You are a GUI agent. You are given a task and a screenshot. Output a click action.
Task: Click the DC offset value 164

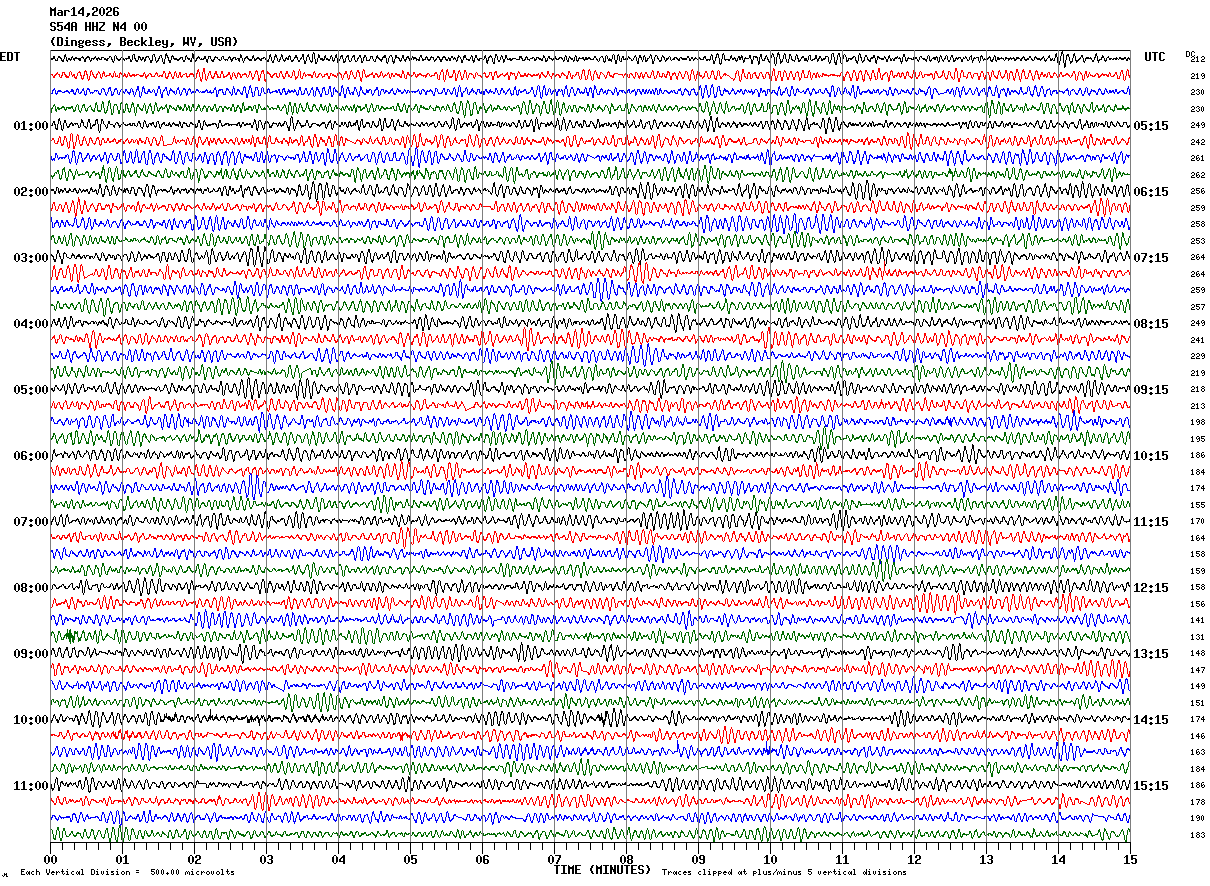[x=1197, y=538]
